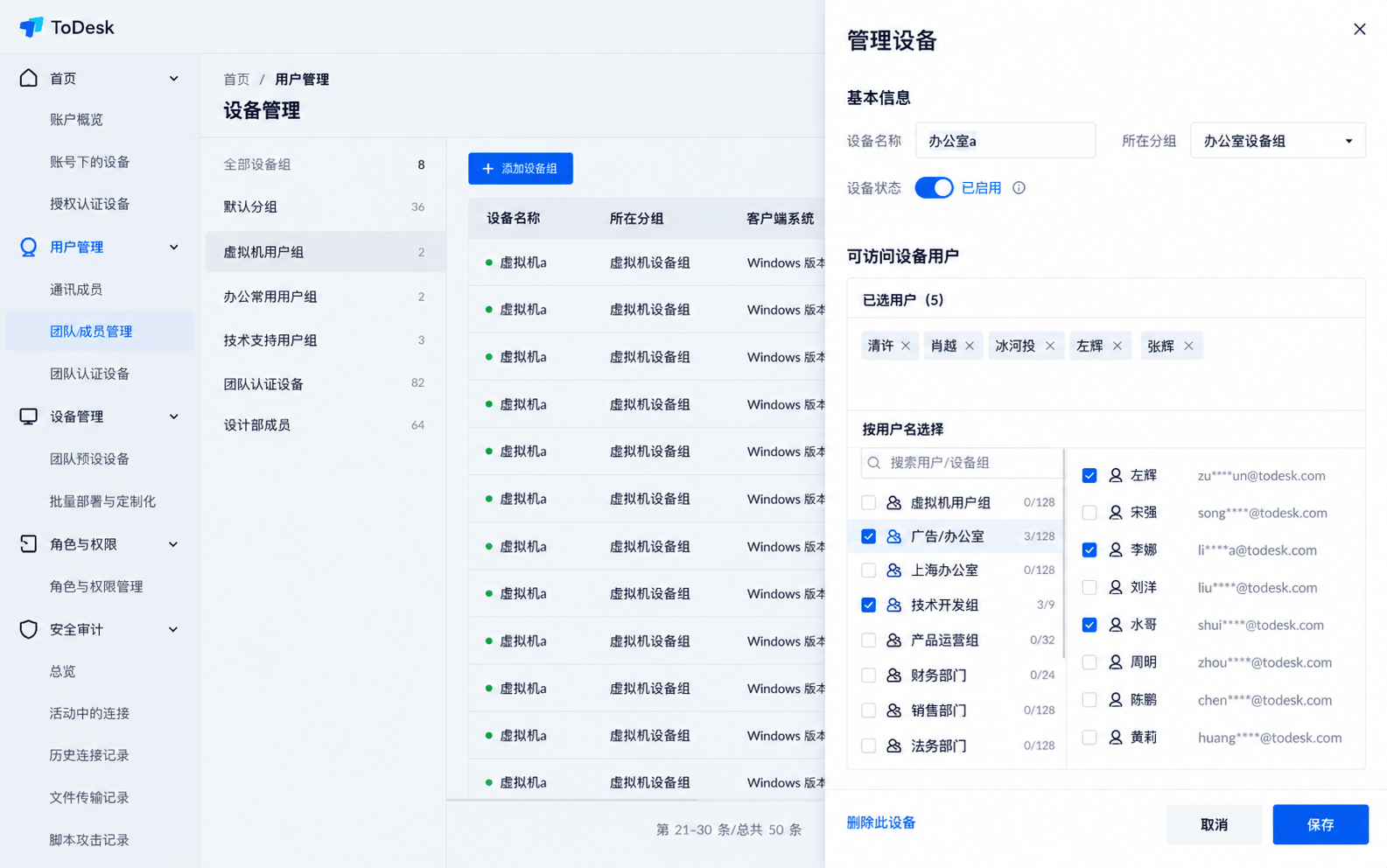Click the 搜索用户/设备组 search field
This screenshot has height=868, width=1387.
962,463
